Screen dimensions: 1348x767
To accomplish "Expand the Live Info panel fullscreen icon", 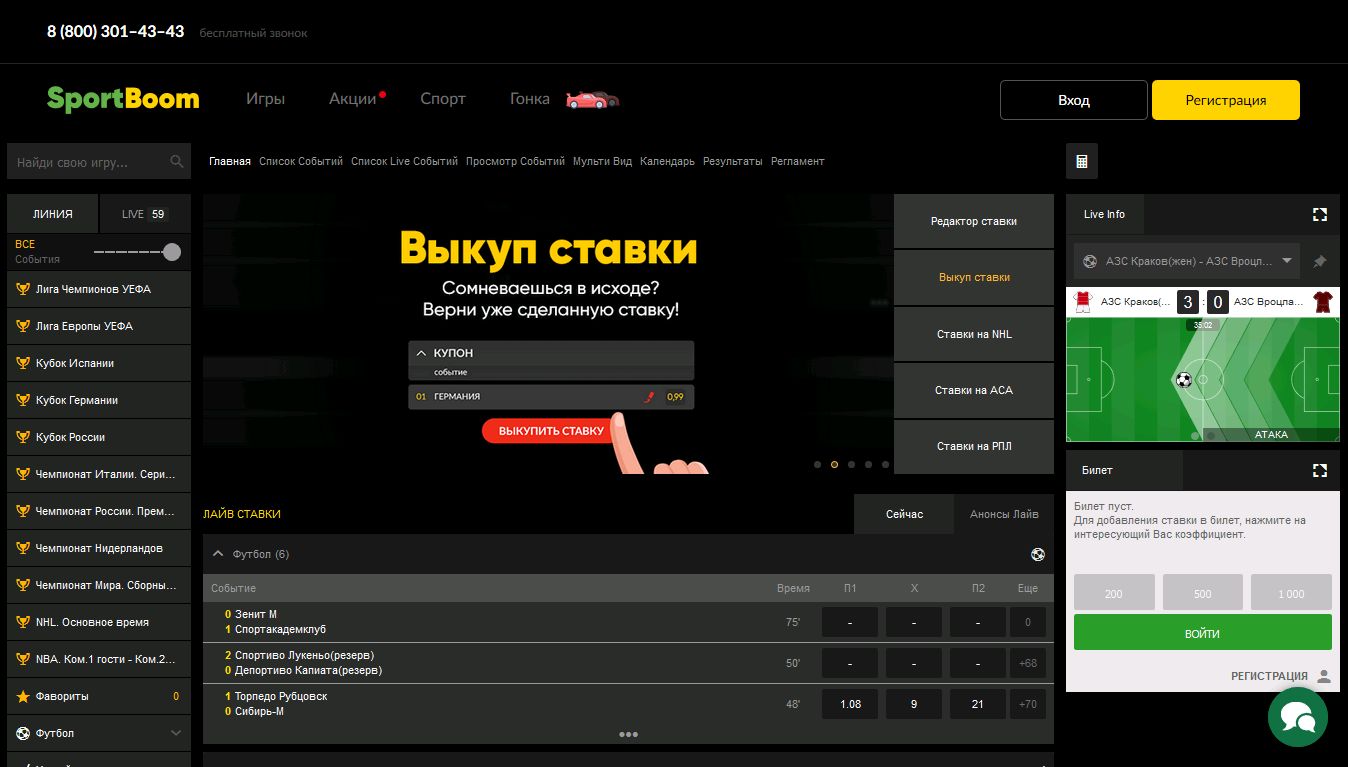I will pyautogui.click(x=1320, y=214).
